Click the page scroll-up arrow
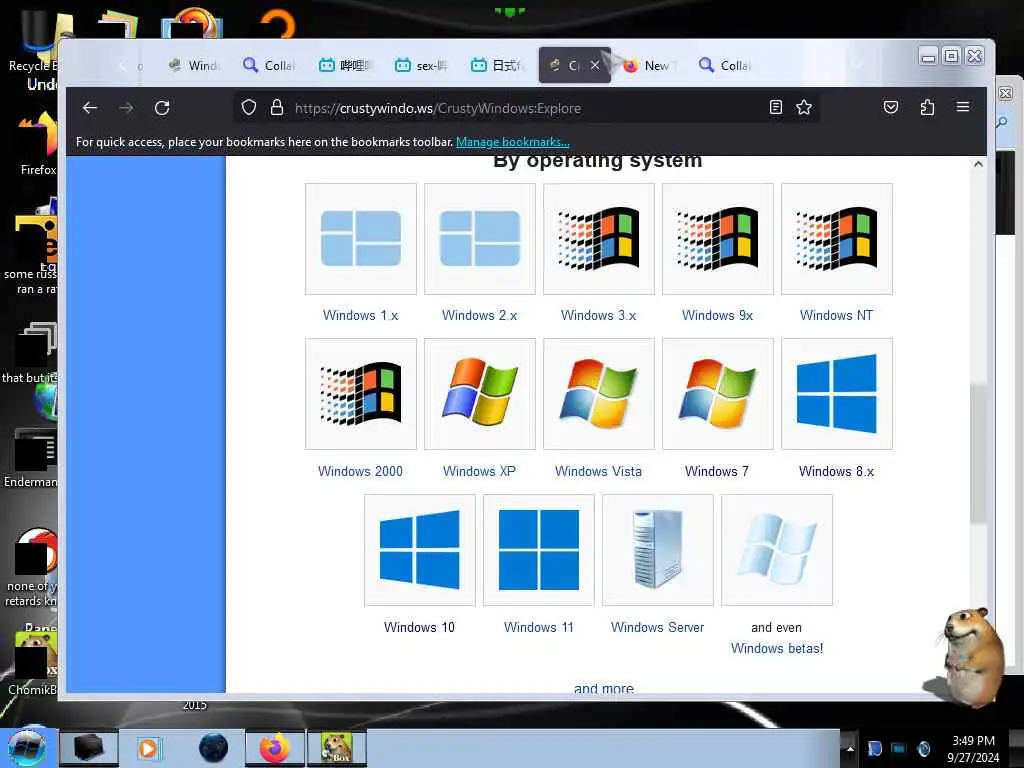The height and width of the screenshot is (768, 1024). (x=978, y=164)
